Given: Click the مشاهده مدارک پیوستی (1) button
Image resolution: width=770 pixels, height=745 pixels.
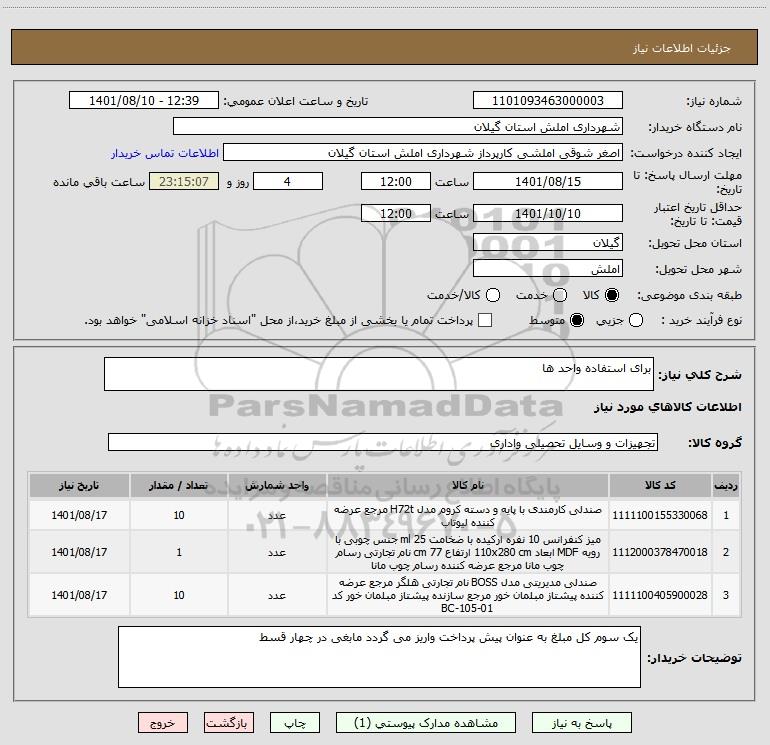Looking at the screenshot, I should [x=426, y=723].
